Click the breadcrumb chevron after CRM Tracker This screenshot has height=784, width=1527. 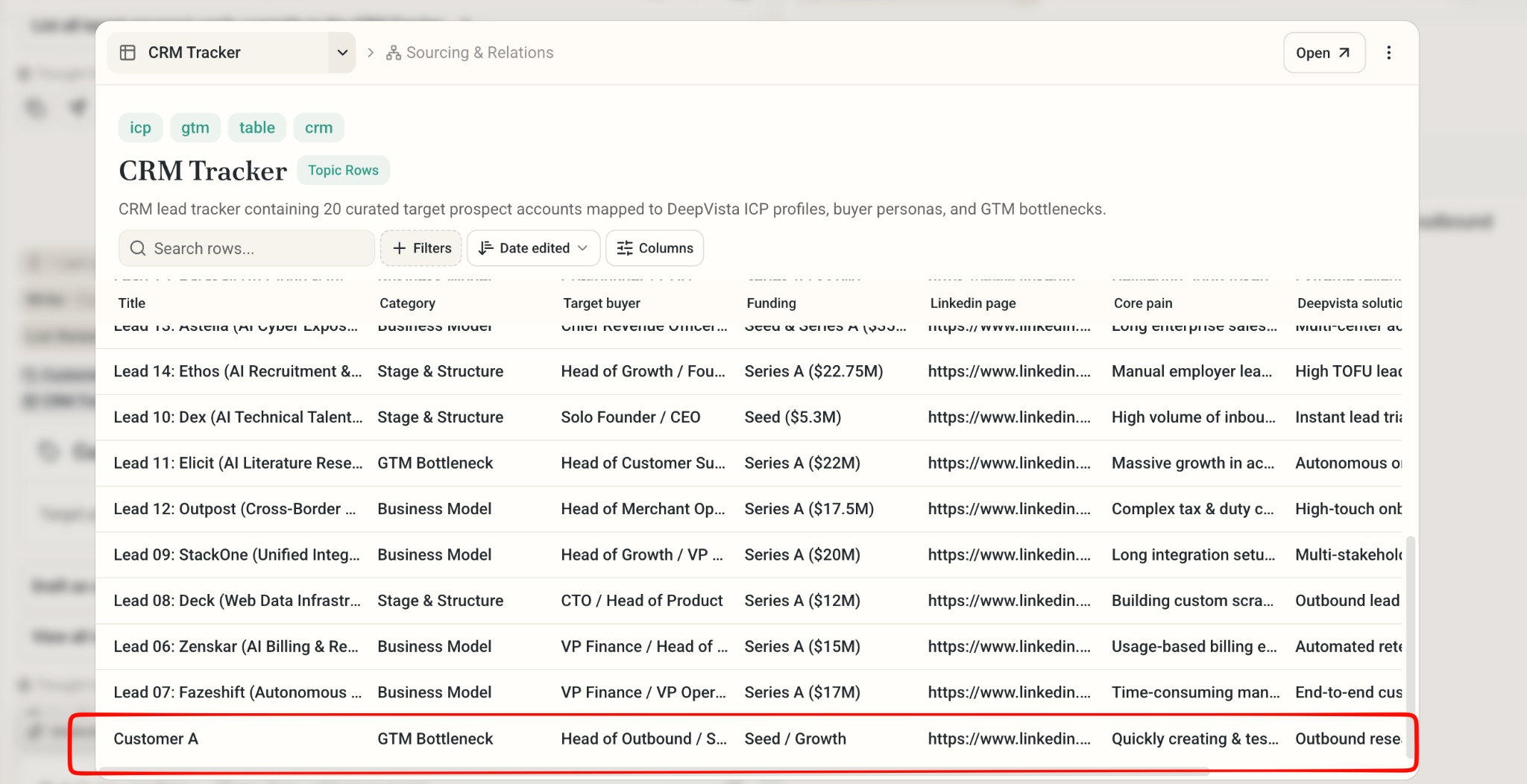tap(371, 53)
